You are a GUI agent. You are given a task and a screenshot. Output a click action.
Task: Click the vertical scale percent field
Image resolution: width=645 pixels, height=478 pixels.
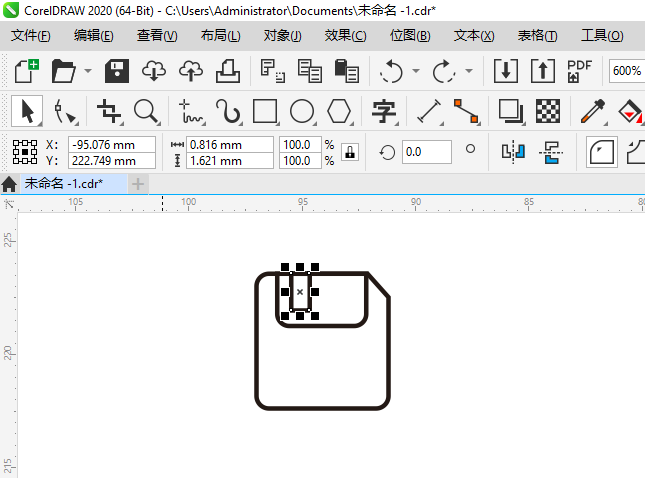(x=300, y=161)
